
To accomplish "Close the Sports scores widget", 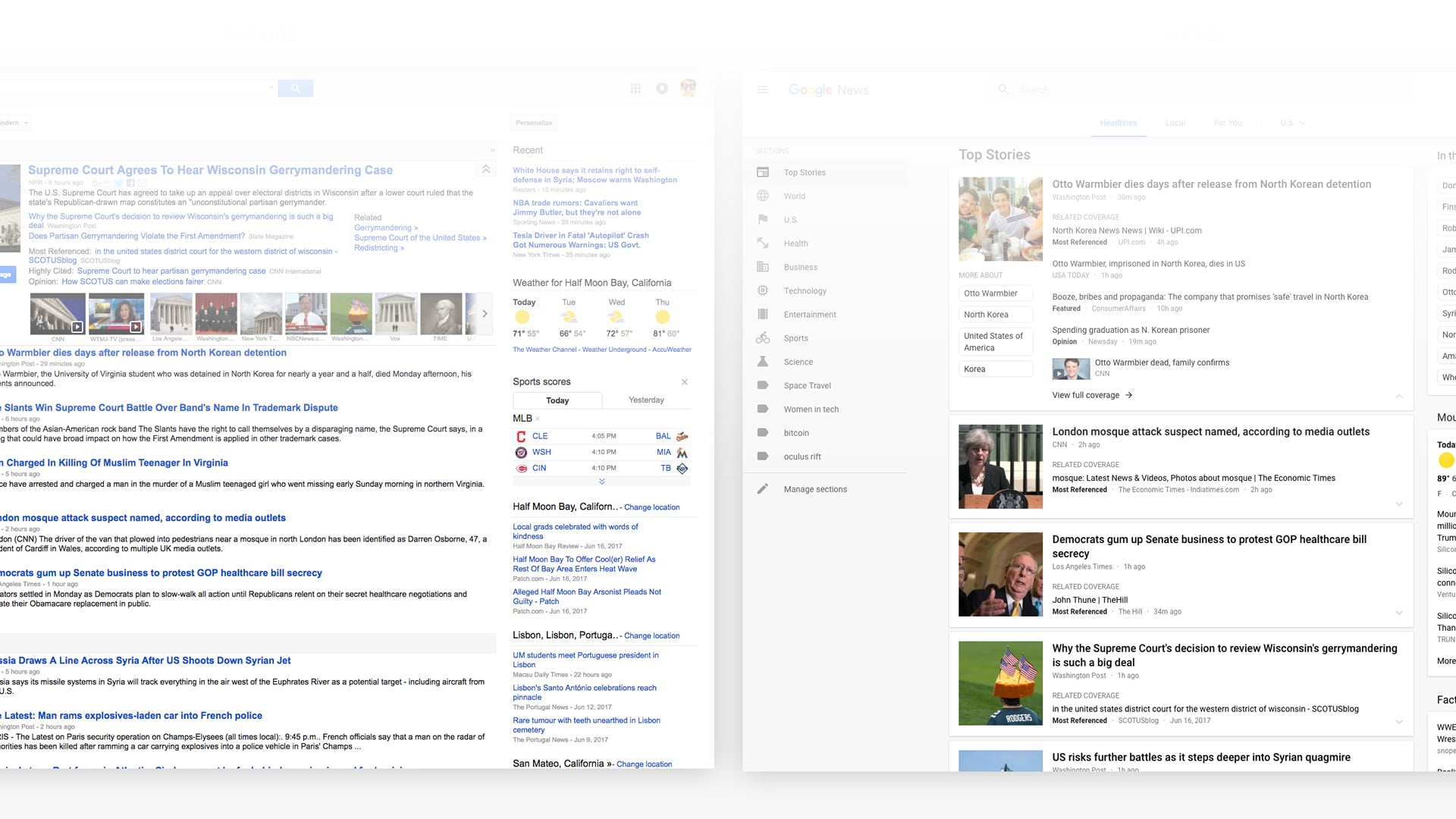I will pyautogui.click(x=685, y=381).
